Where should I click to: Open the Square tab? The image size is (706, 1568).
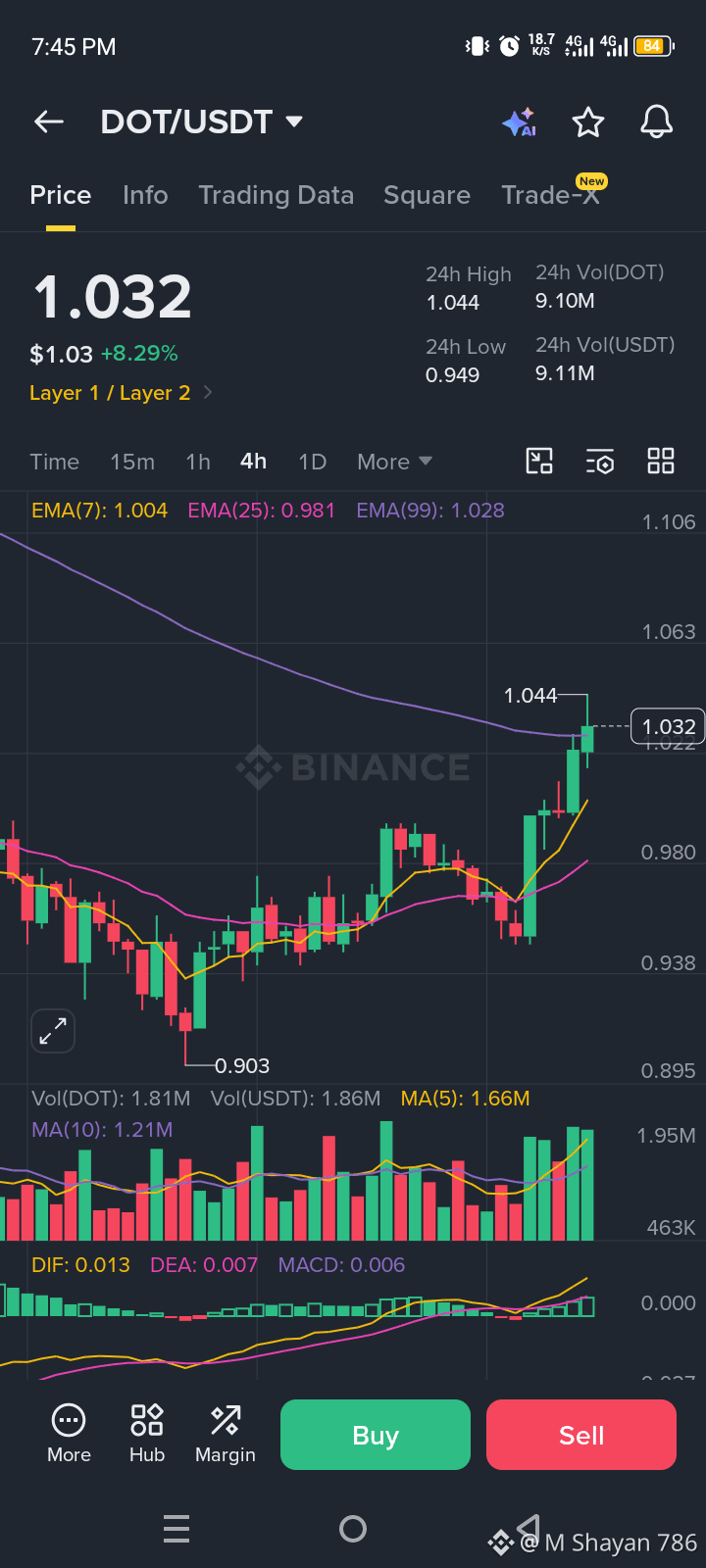click(x=427, y=195)
